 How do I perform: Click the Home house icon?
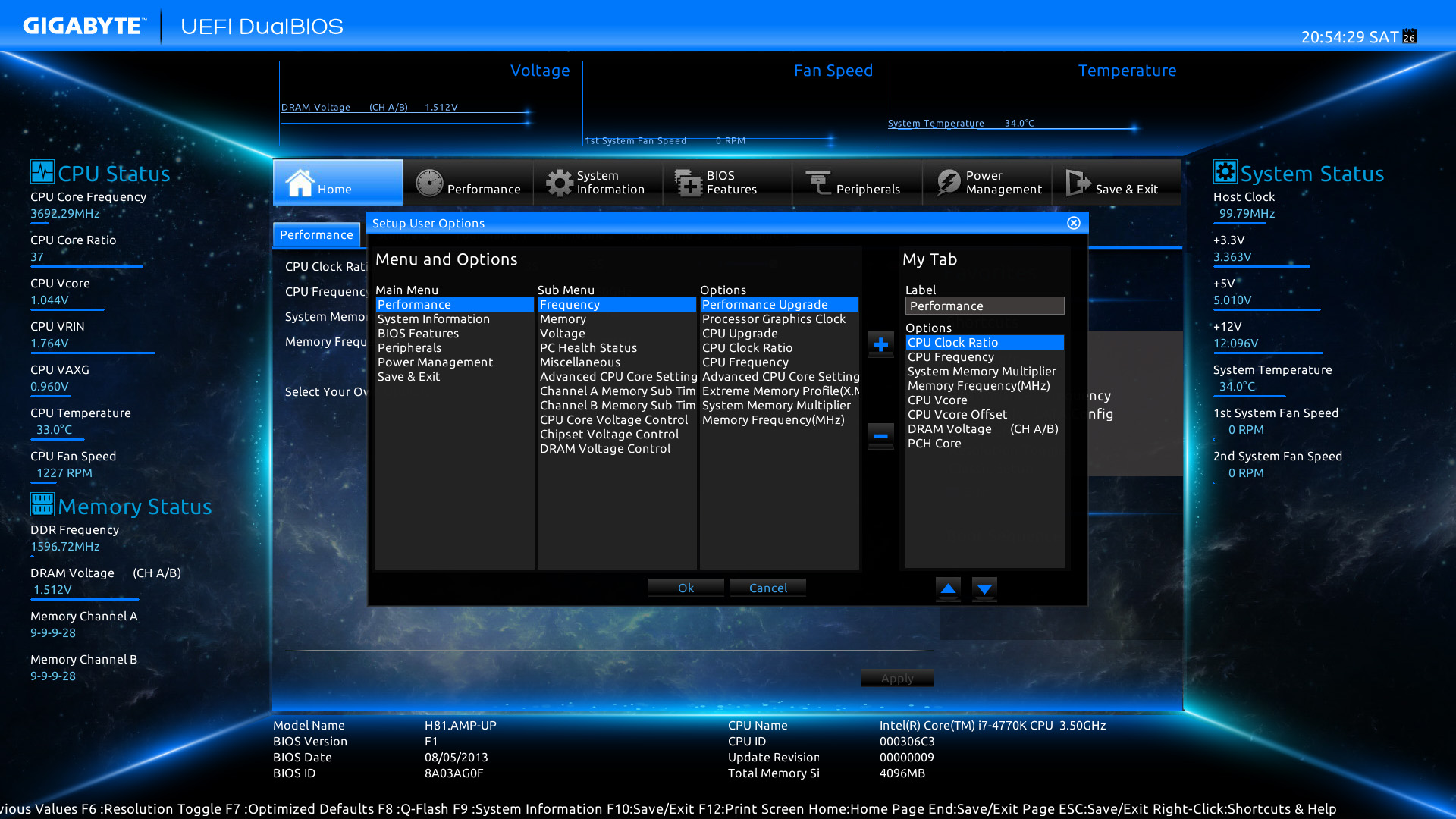click(300, 183)
